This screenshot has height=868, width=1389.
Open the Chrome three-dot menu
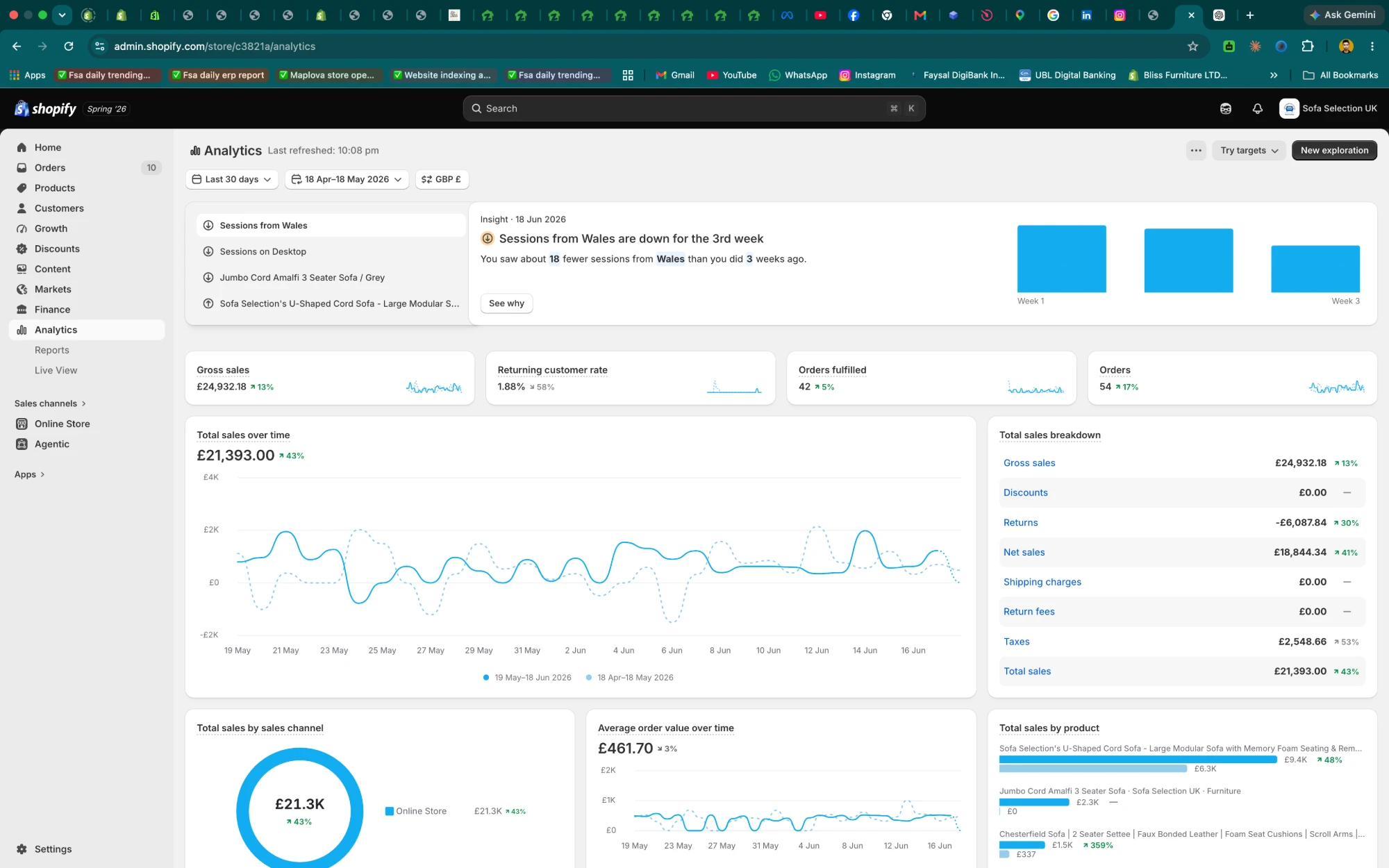click(1372, 46)
